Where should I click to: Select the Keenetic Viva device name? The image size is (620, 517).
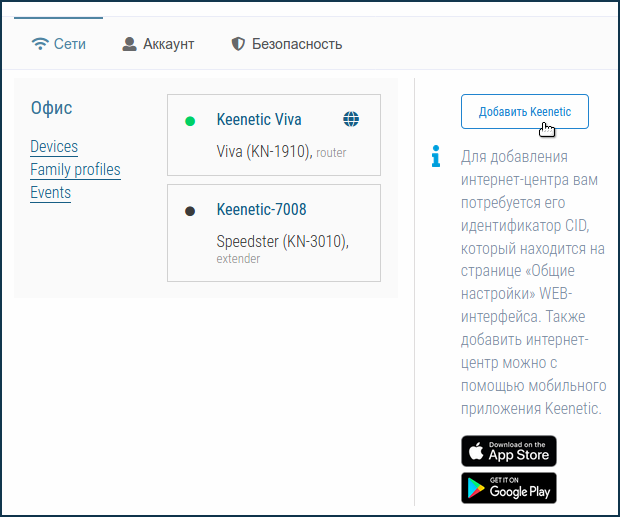259,120
